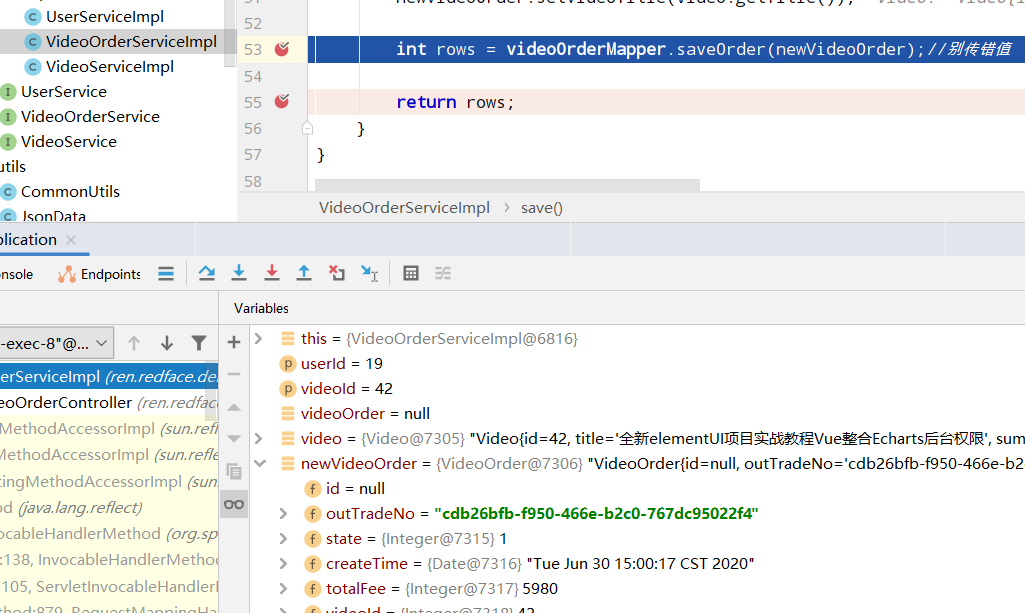This screenshot has height=613, width=1025.
Task: Click the Run to Cursor icon
Action: click(x=369, y=272)
